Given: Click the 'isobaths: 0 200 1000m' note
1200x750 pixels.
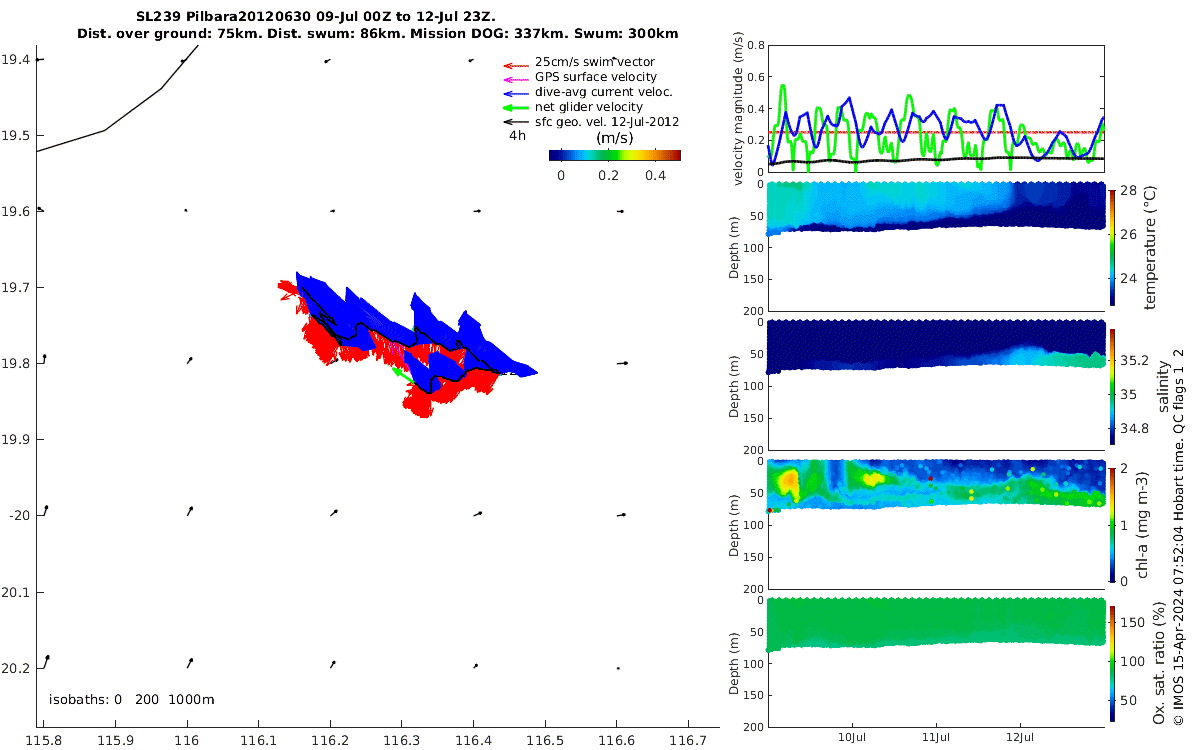Looking at the screenshot, I should [131, 699].
